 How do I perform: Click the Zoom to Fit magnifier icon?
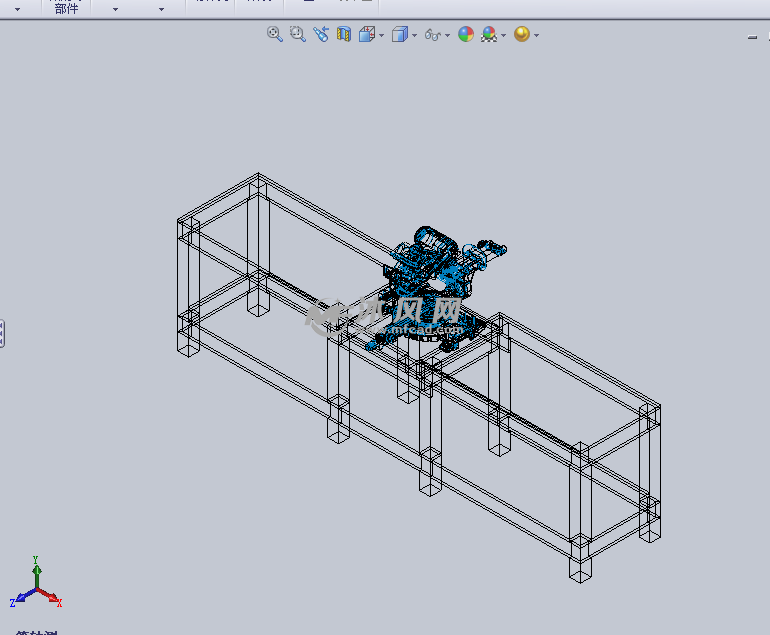click(x=274, y=34)
